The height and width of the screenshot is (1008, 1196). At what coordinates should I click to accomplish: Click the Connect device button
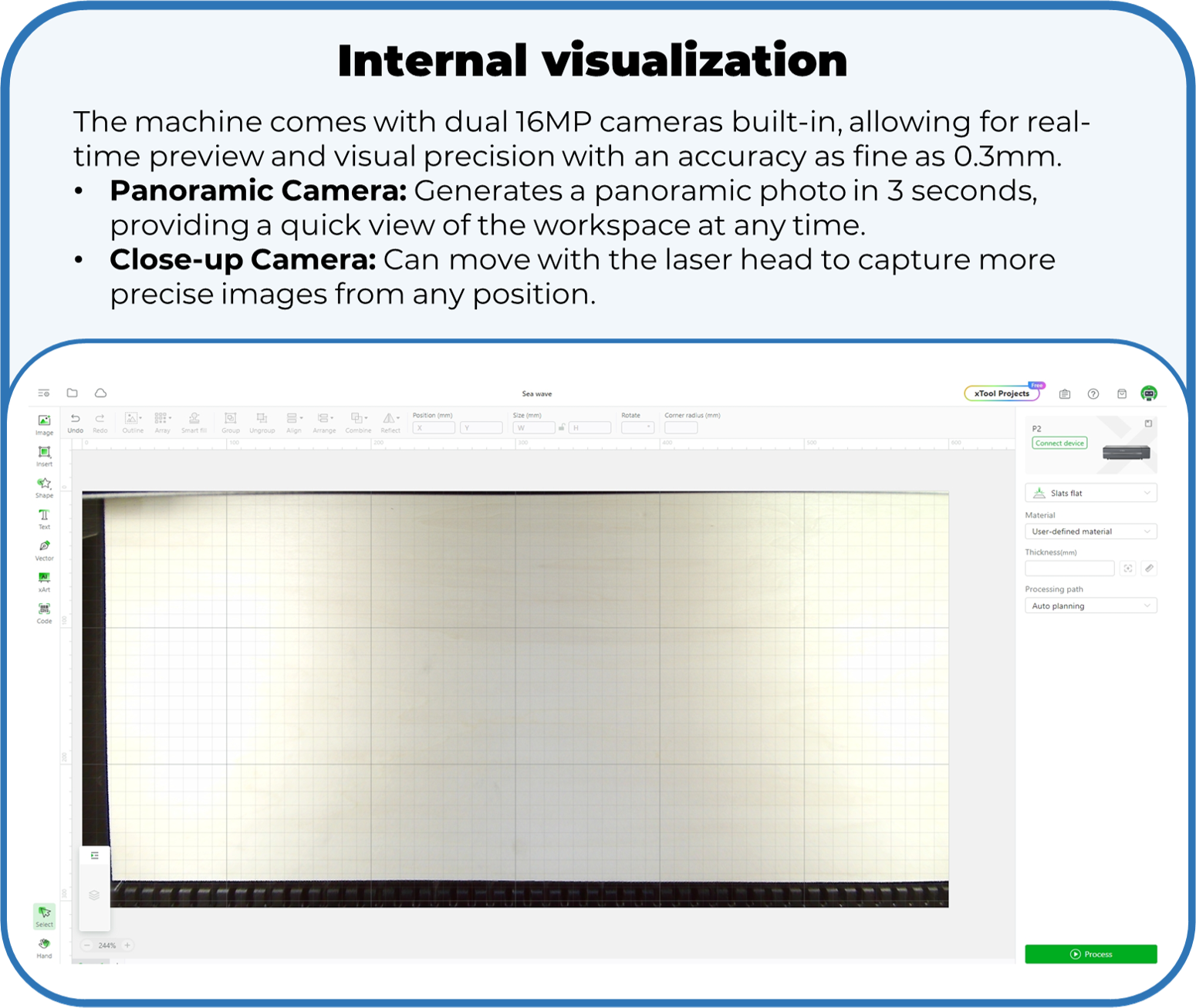[x=1059, y=443]
